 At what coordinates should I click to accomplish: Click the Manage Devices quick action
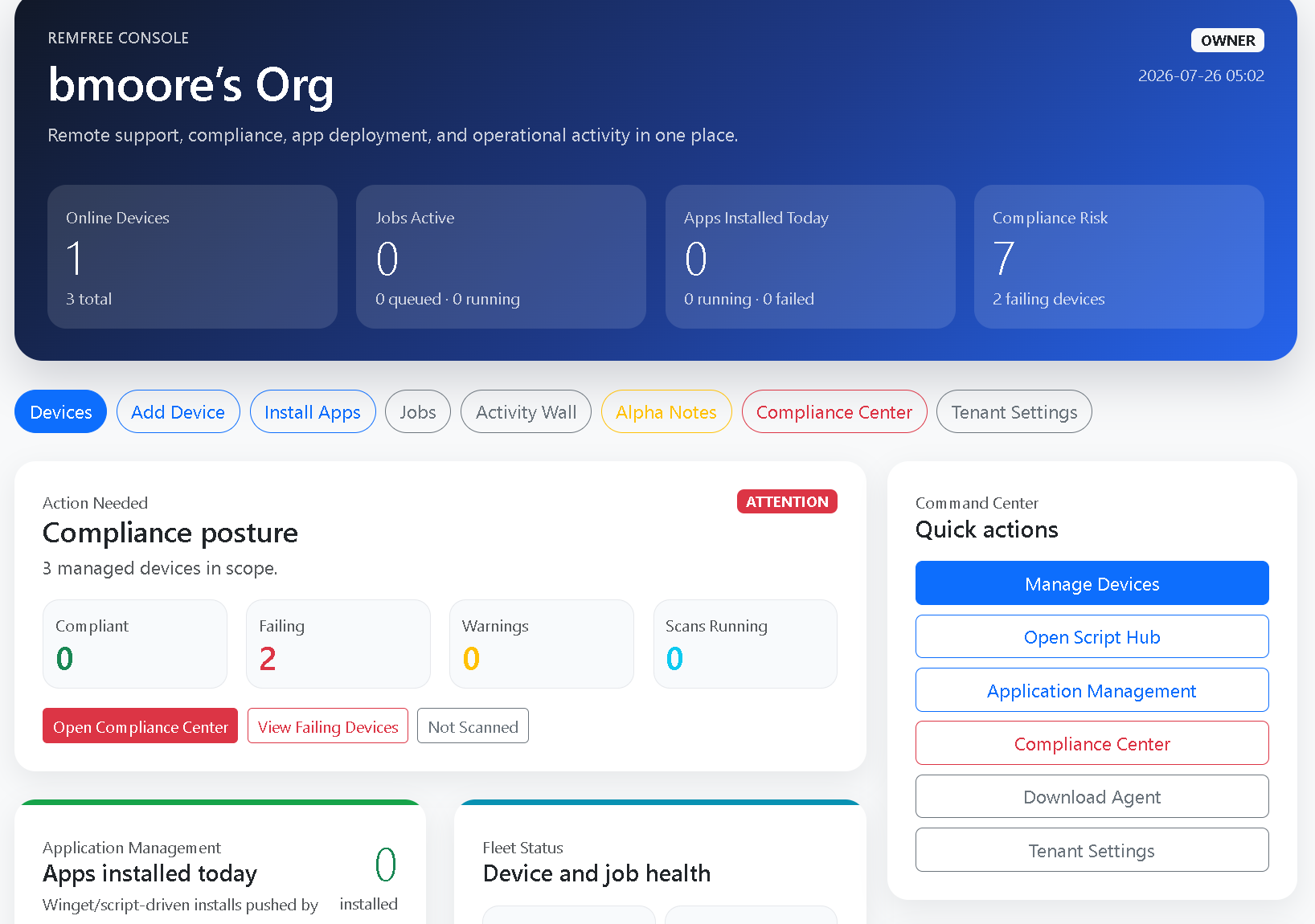[x=1092, y=583]
